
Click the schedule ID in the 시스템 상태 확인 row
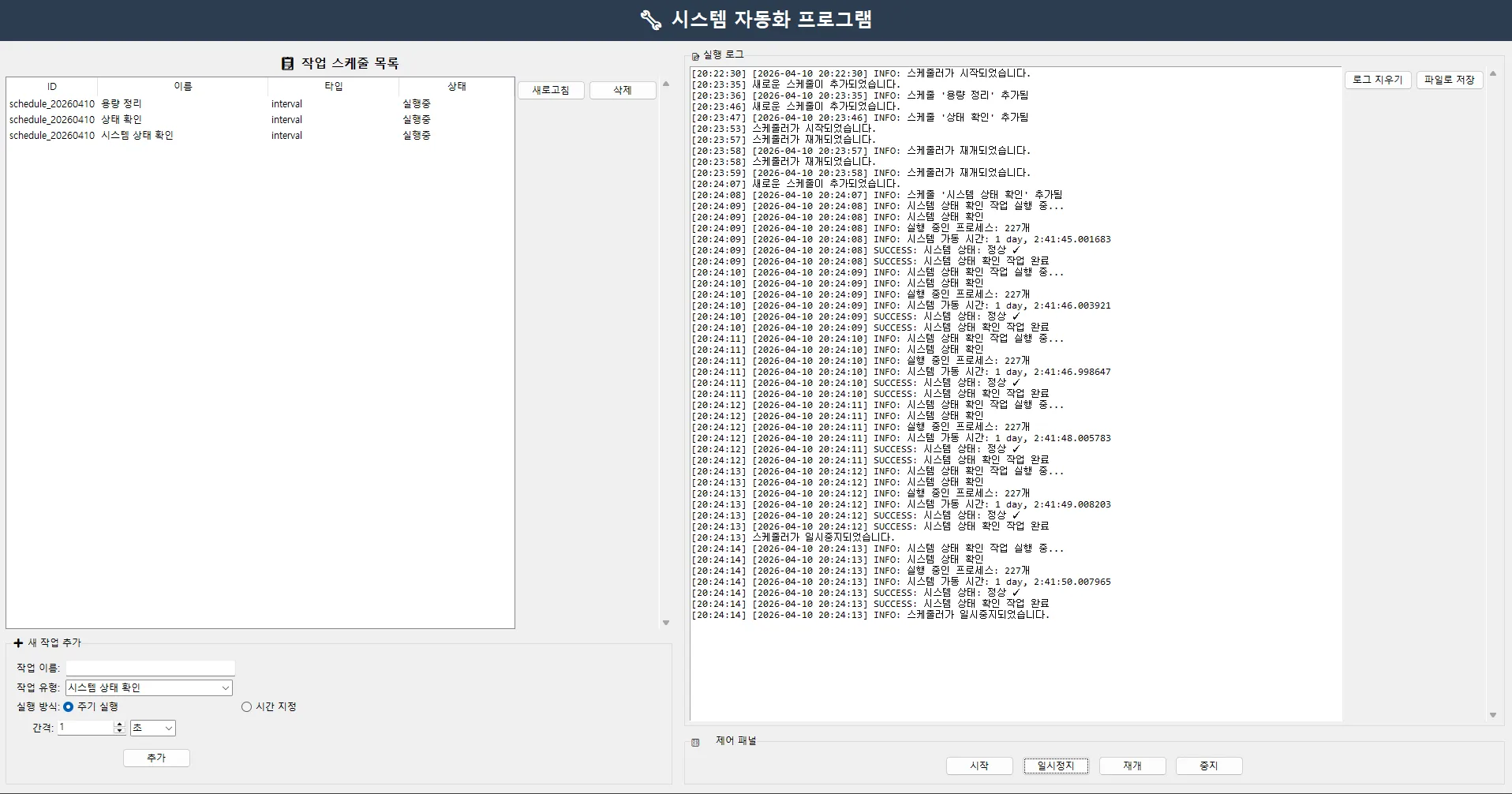(x=52, y=136)
